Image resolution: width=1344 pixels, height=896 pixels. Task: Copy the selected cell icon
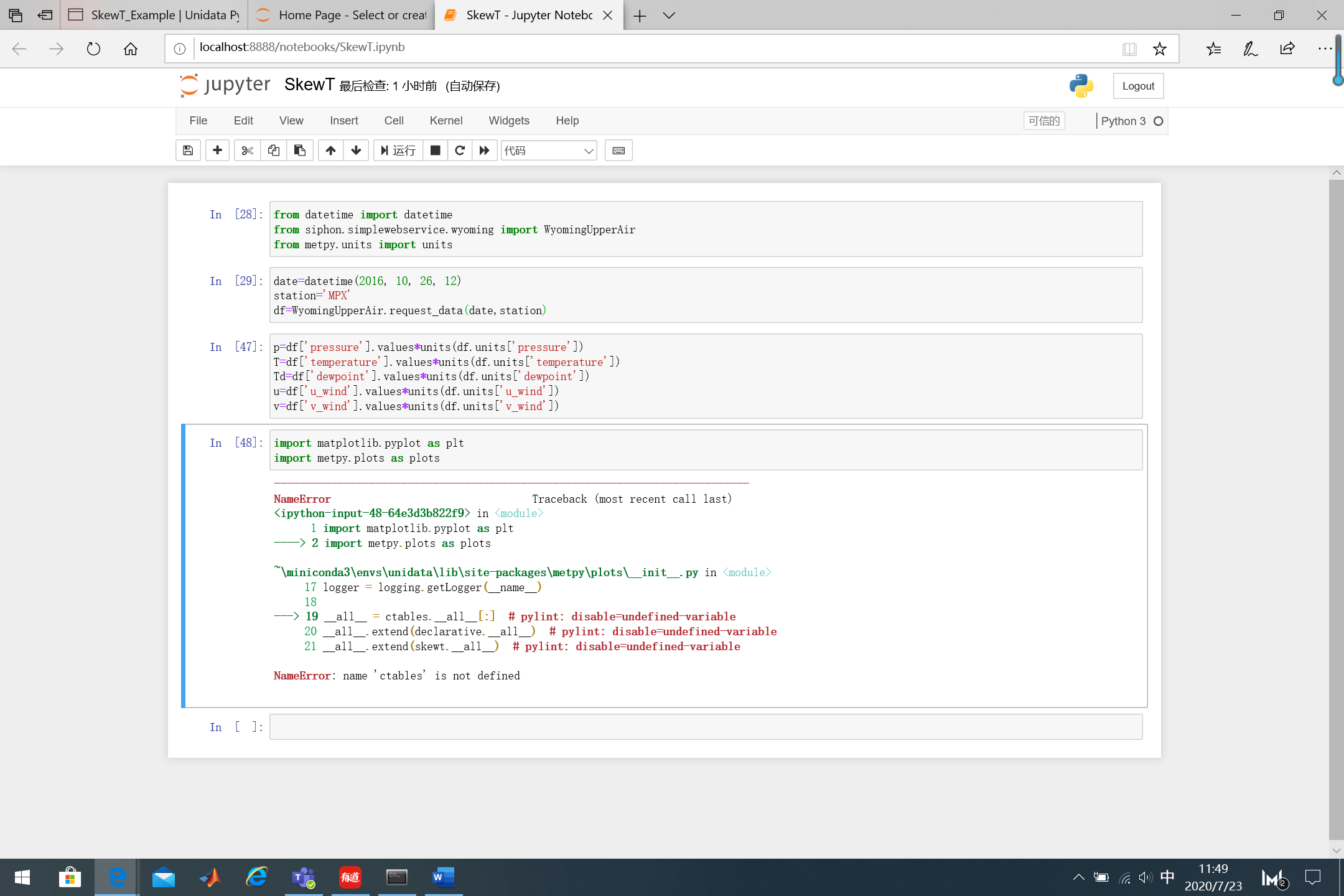coord(274,150)
